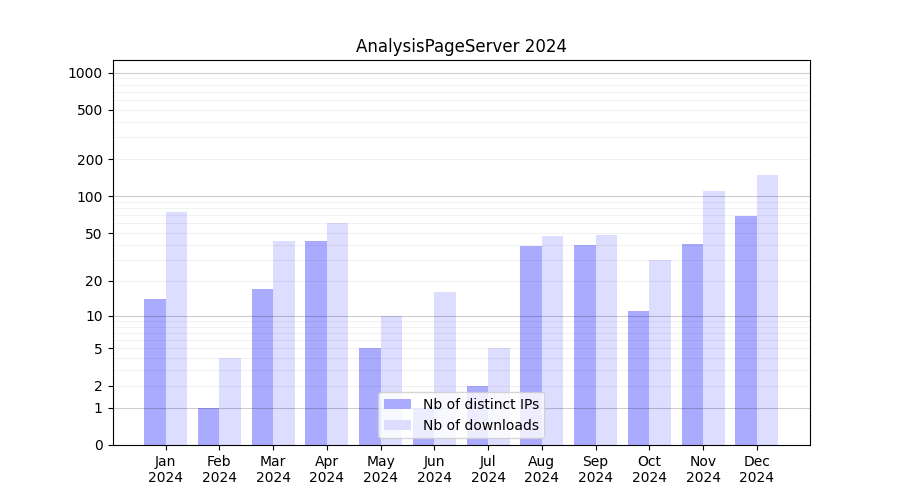Click the Sep 2024 downloads bar
900x500 pixels.
(606, 340)
